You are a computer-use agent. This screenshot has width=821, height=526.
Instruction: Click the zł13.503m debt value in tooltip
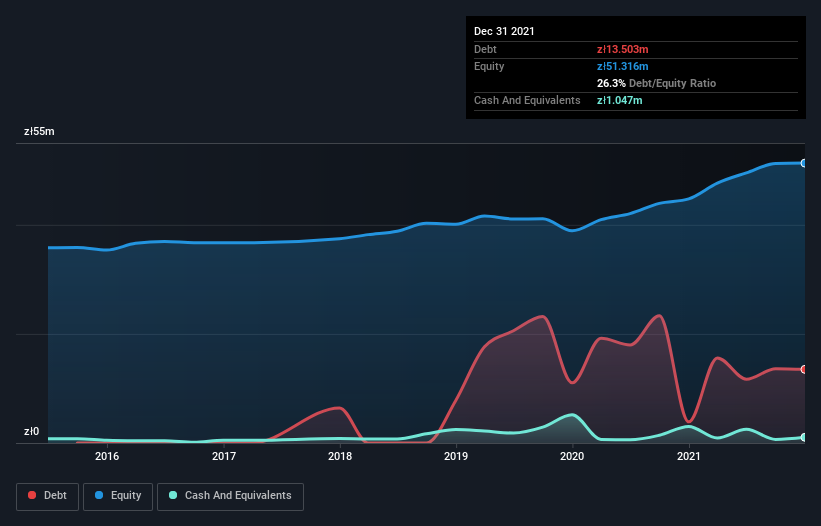point(623,49)
